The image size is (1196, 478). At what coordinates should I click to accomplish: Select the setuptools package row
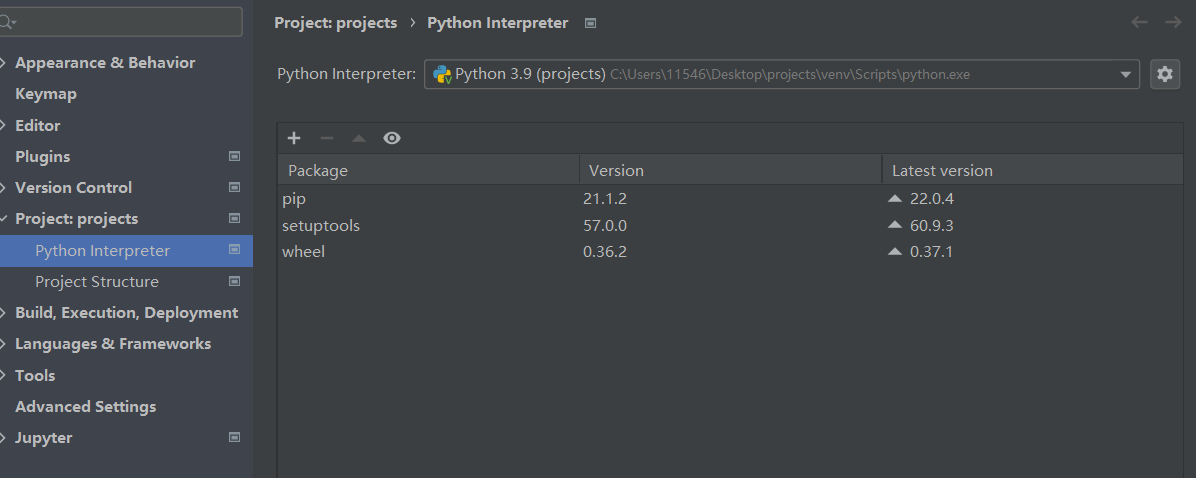click(430, 226)
